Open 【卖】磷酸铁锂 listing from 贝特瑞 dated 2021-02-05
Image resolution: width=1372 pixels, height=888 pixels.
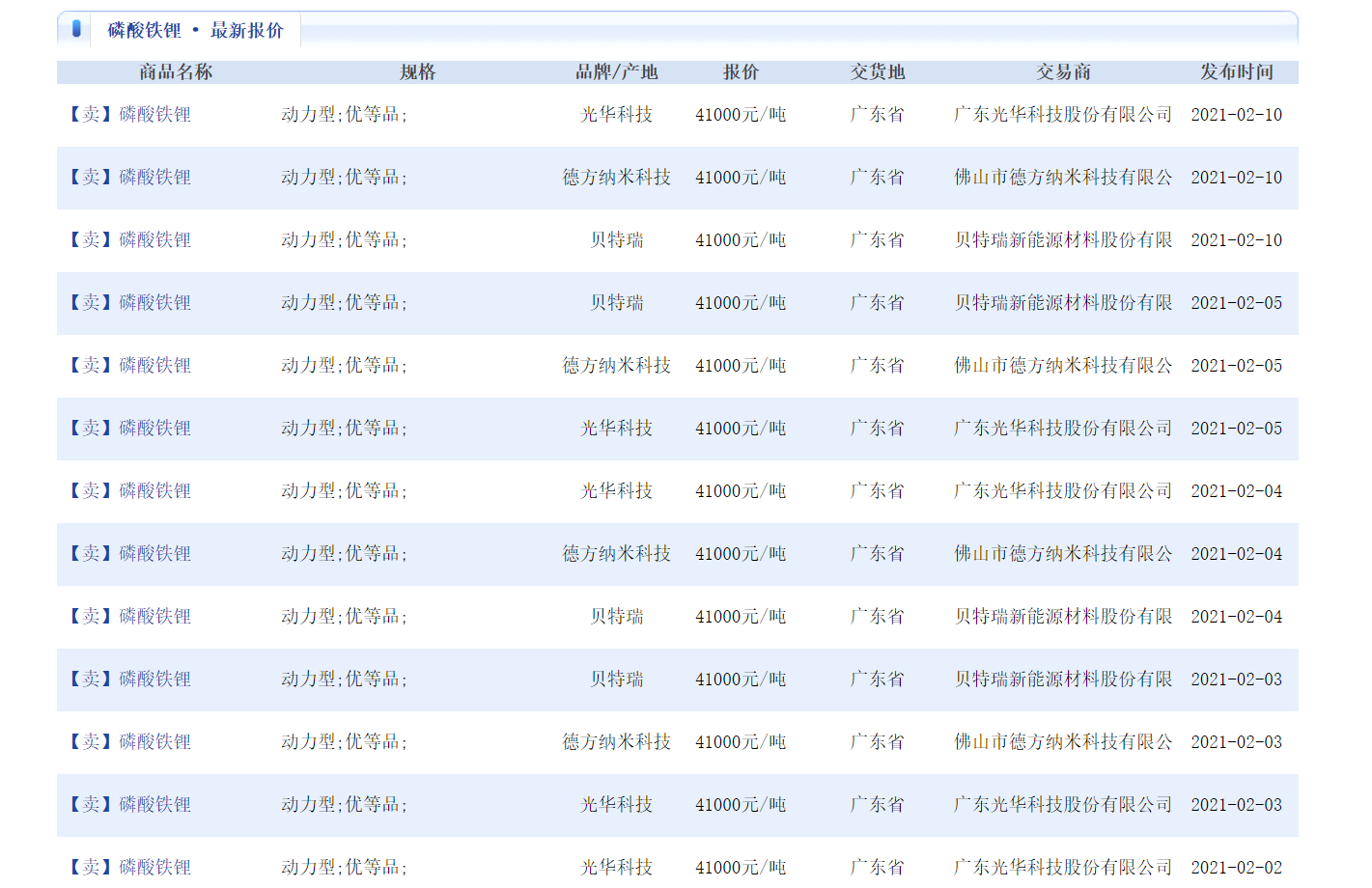pos(129,303)
